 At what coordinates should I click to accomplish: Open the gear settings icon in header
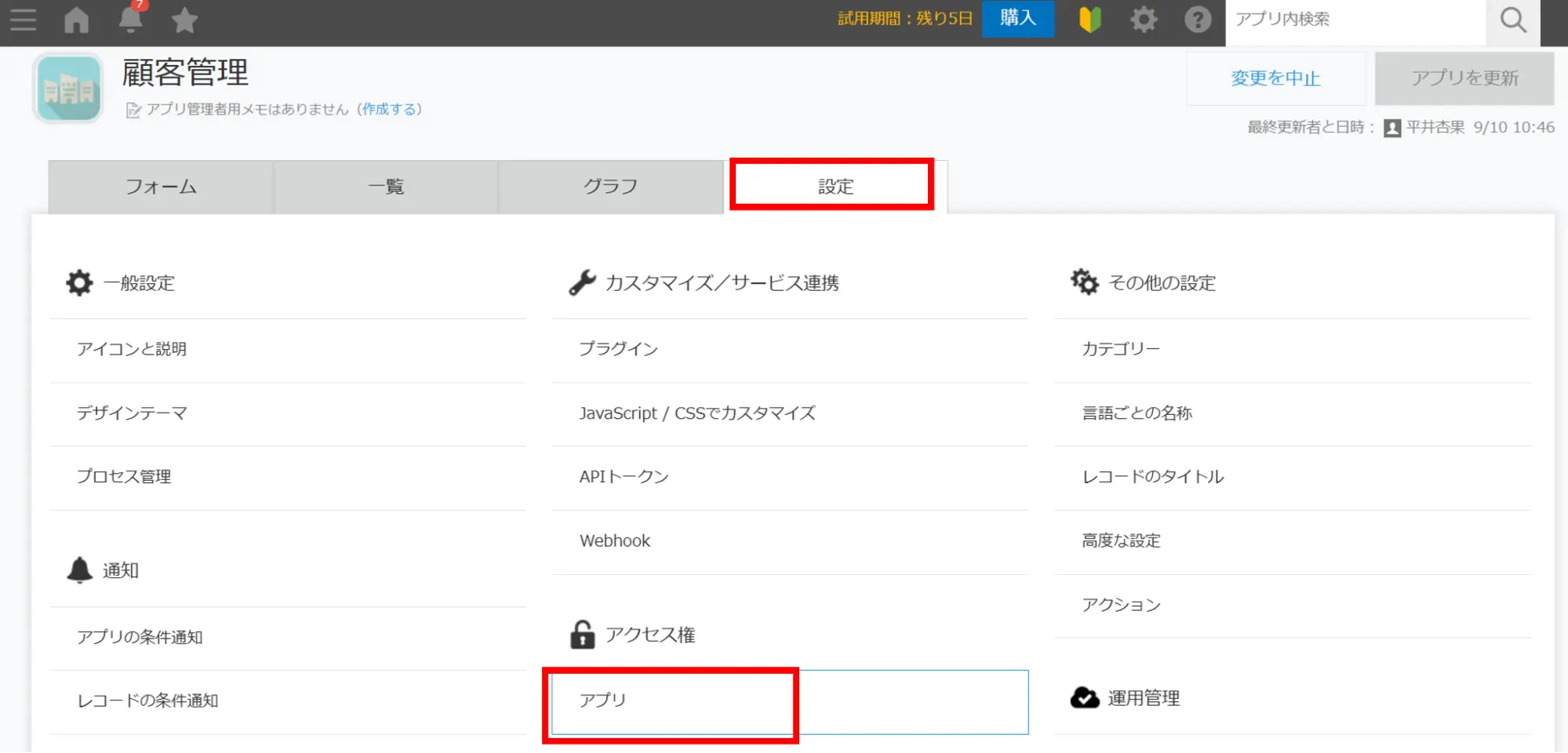pyautogui.click(x=1143, y=20)
